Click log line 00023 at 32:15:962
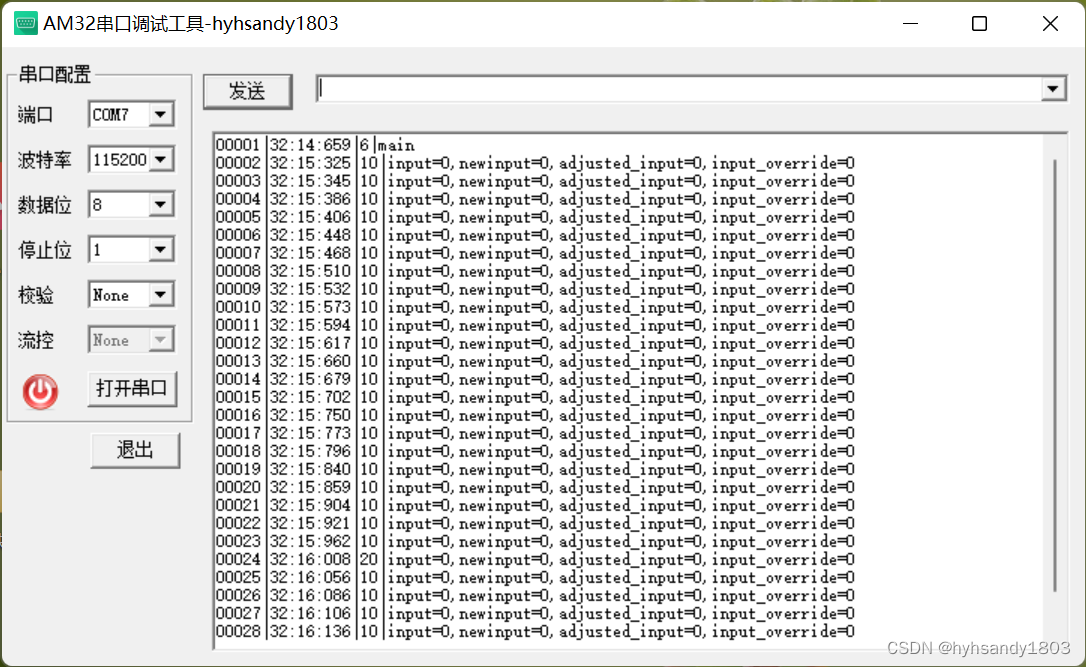The height and width of the screenshot is (667, 1086). [x=535, y=542]
